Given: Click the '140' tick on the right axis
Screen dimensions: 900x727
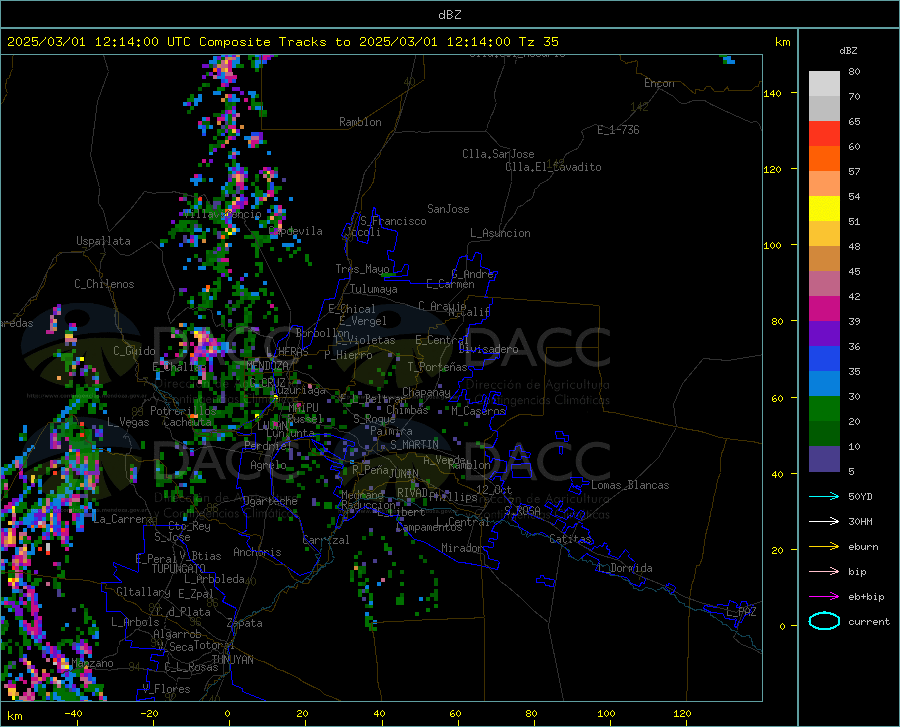Looking at the screenshot, I should [772, 94].
